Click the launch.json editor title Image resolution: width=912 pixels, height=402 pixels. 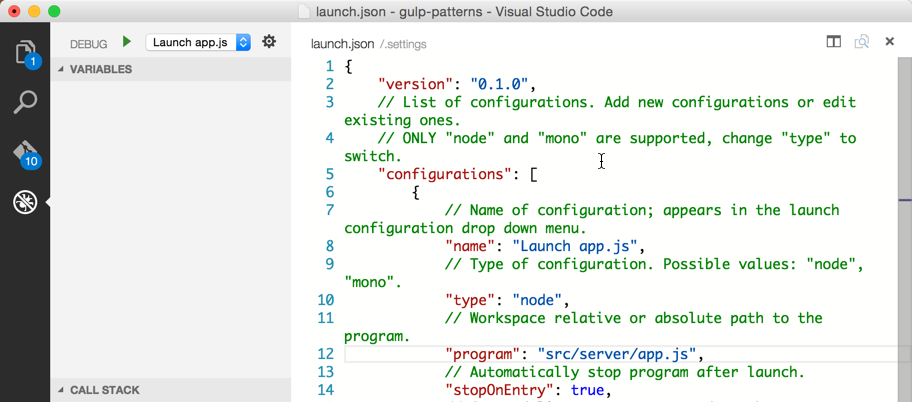(x=343, y=44)
